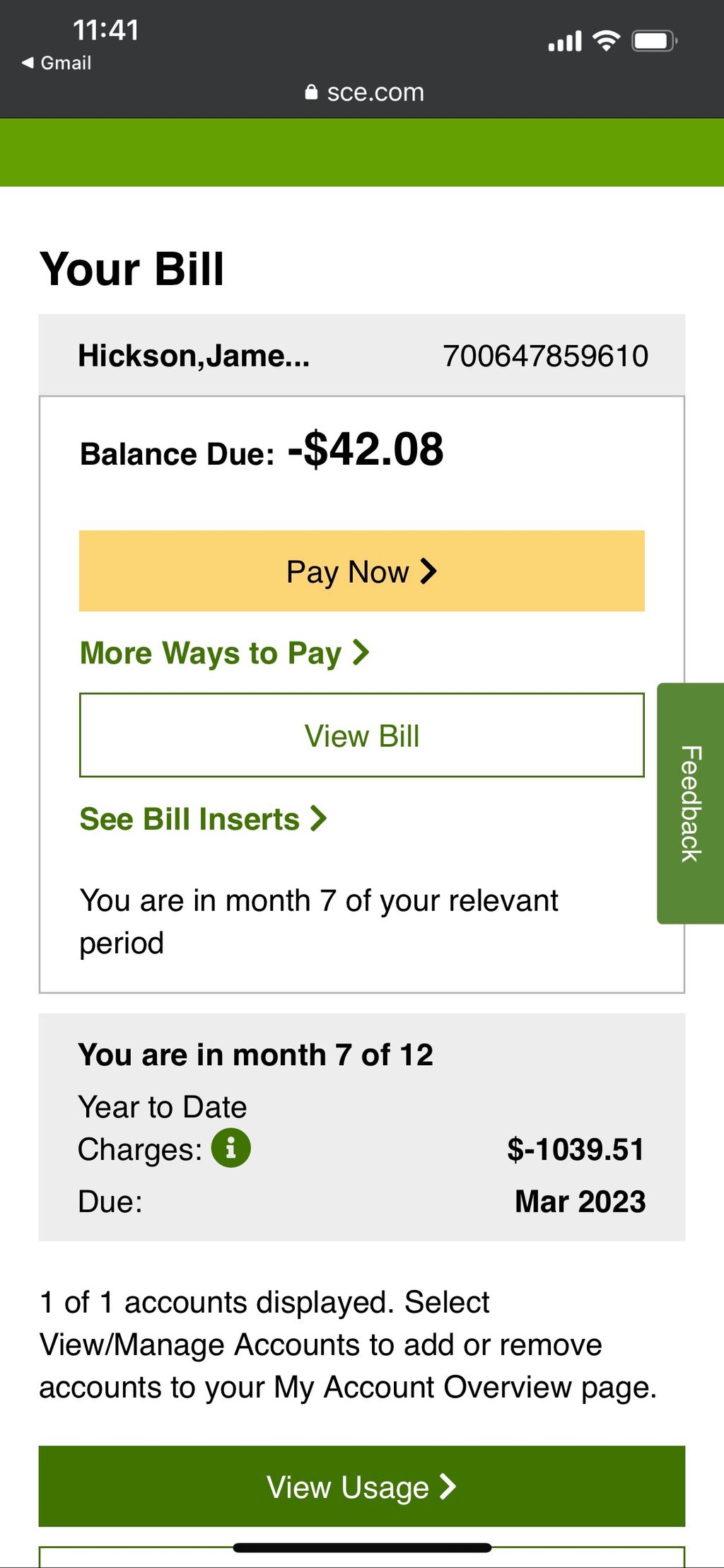Tap the battery indicator icon
The width and height of the screenshot is (724, 1568).
pos(655,41)
